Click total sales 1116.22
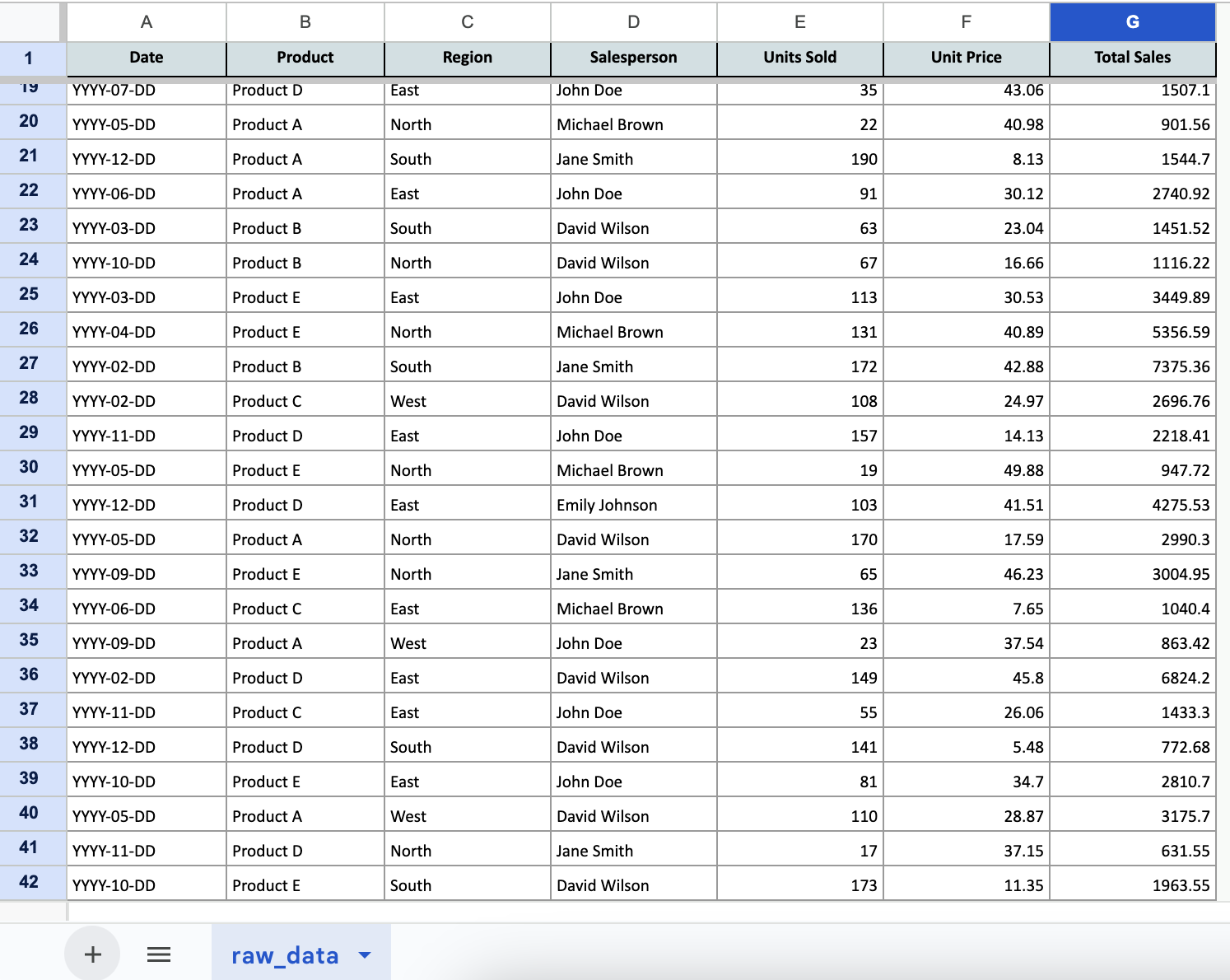The width and height of the screenshot is (1230, 980). click(x=1133, y=263)
